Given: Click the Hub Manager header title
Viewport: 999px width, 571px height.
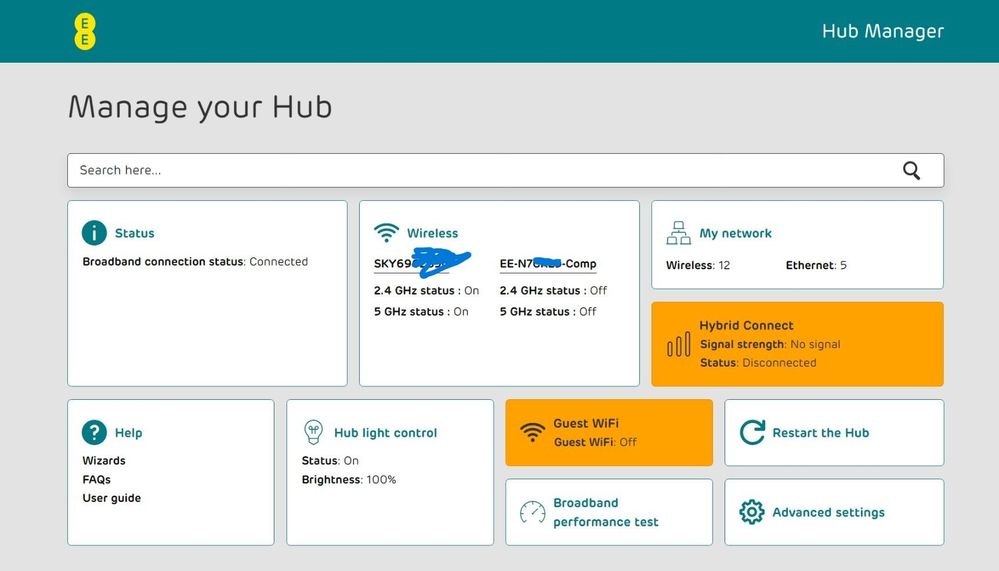Looking at the screenshot, I should [x=882, y=31].
